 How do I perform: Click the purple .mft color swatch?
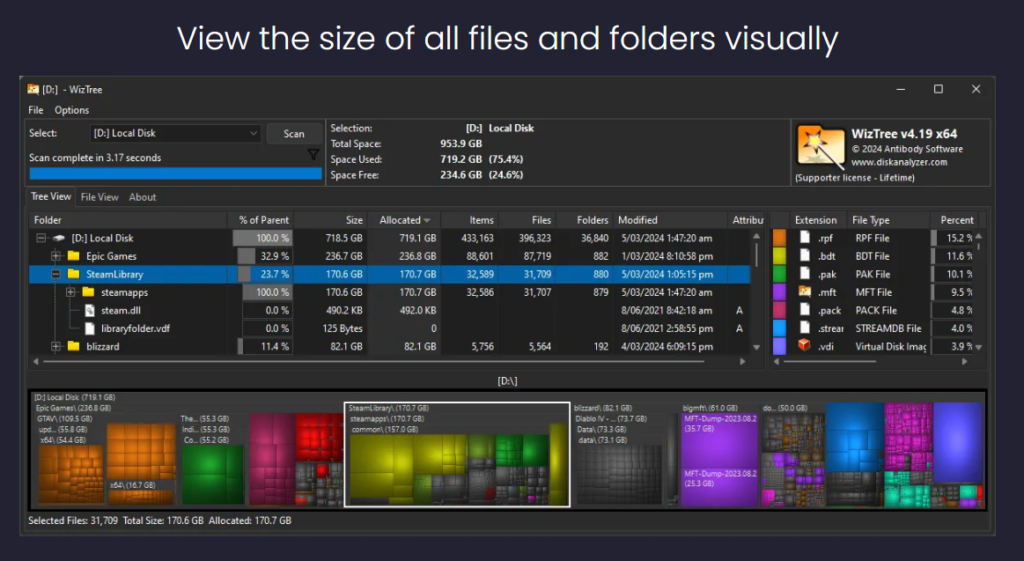click(779, 292)
